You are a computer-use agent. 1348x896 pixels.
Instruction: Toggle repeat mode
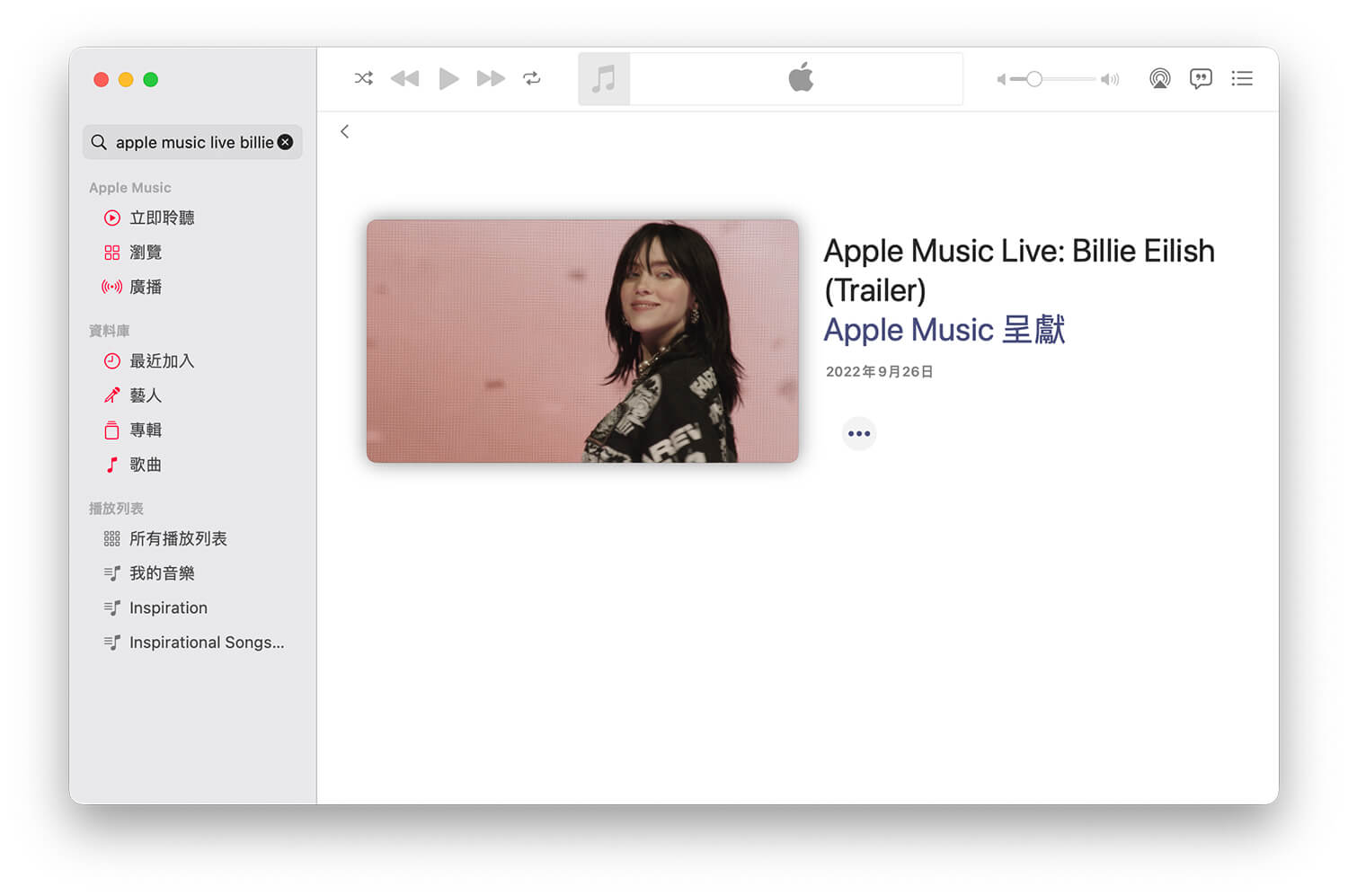(532, 78)
